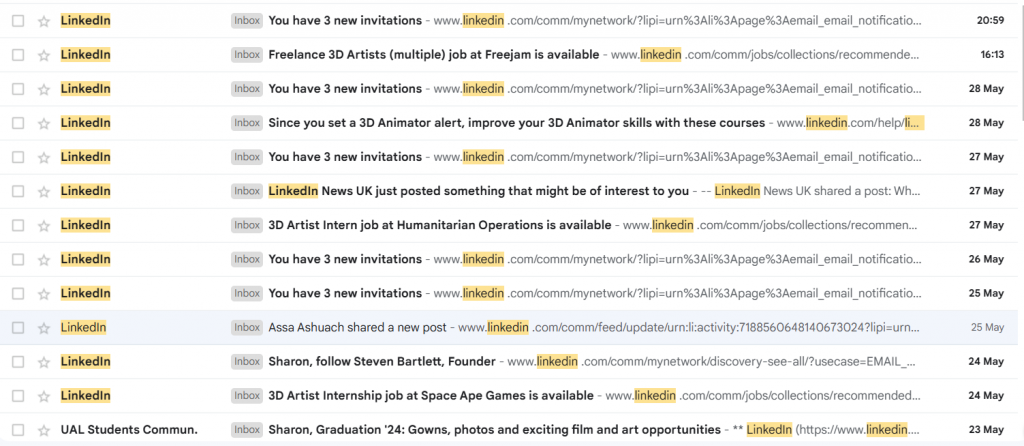Select checkbox for Steven Bartlett email

click(18, 362)
